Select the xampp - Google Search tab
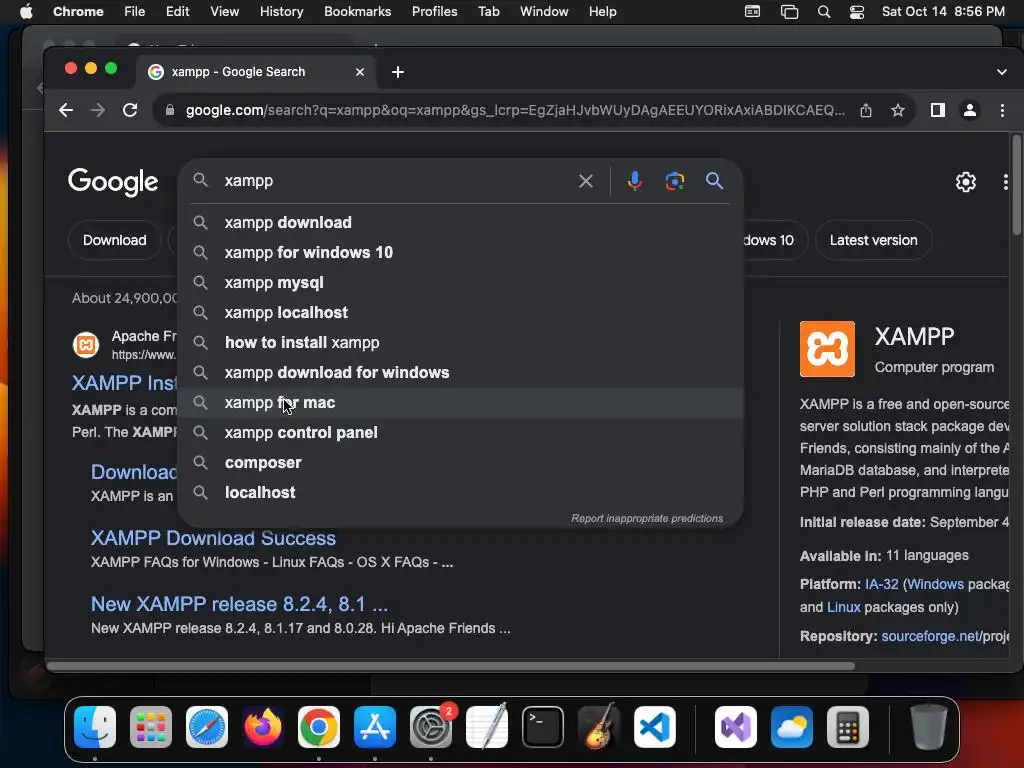Viewport: 1024px width, 768px height. point(257,72)
